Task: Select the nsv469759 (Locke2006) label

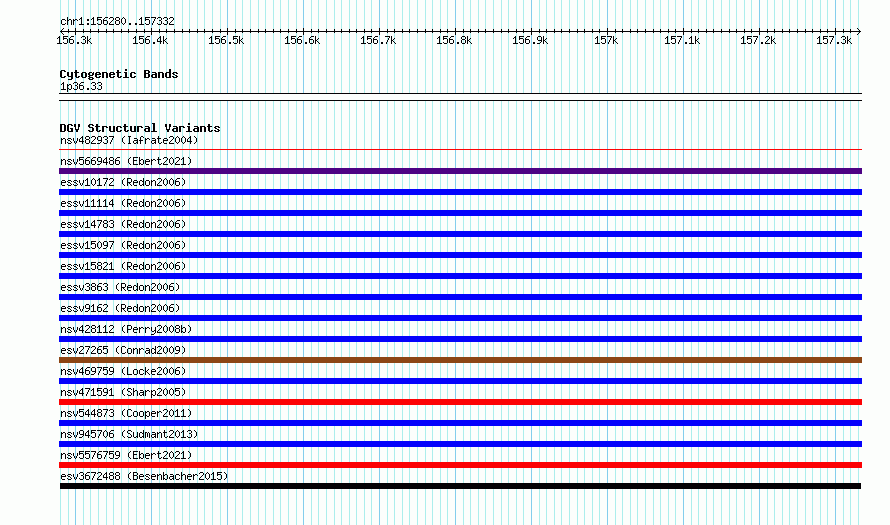Action: 123,371
